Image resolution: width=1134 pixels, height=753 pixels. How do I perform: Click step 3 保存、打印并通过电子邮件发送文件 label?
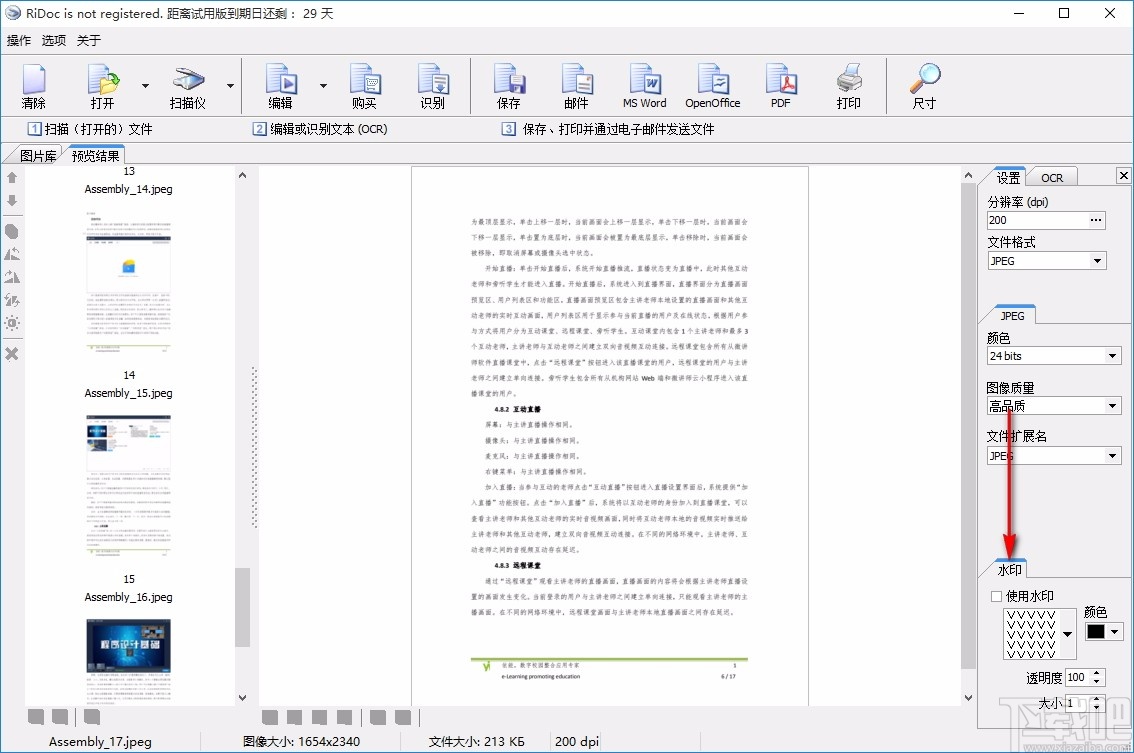[608, 129]
